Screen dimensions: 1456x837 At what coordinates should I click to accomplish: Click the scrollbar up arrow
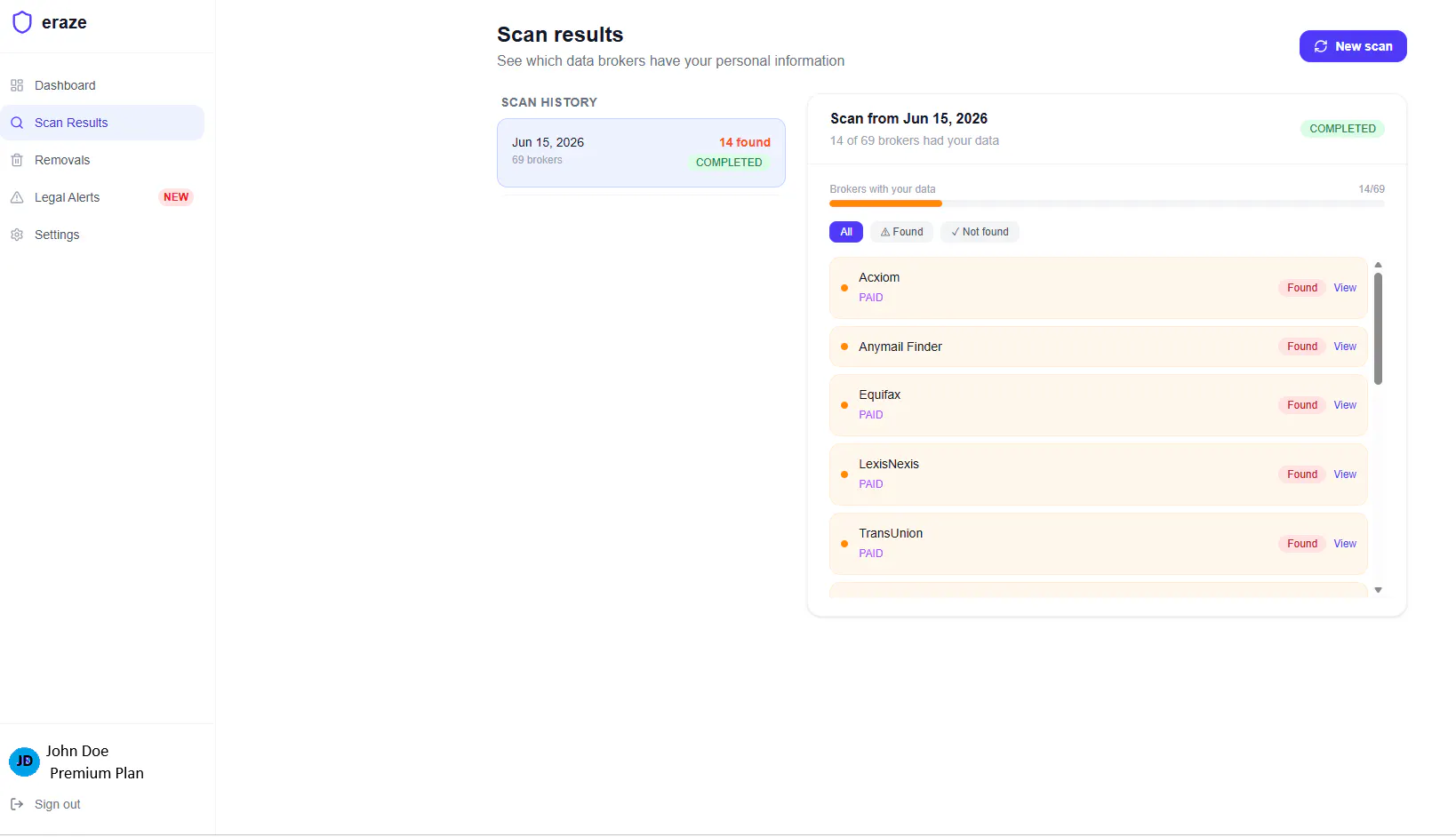pos(1378,265)
